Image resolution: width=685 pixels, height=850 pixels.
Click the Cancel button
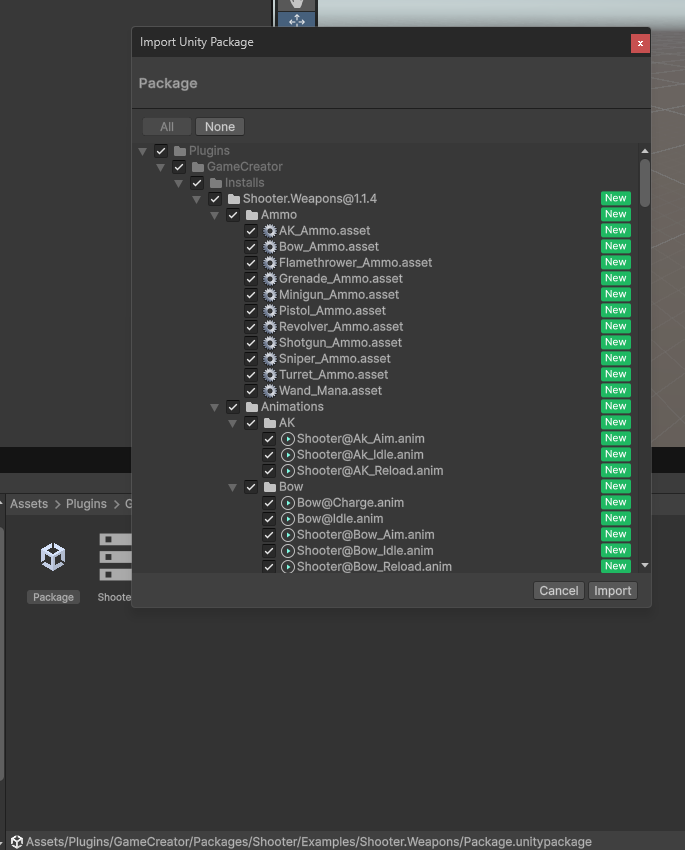558,590
